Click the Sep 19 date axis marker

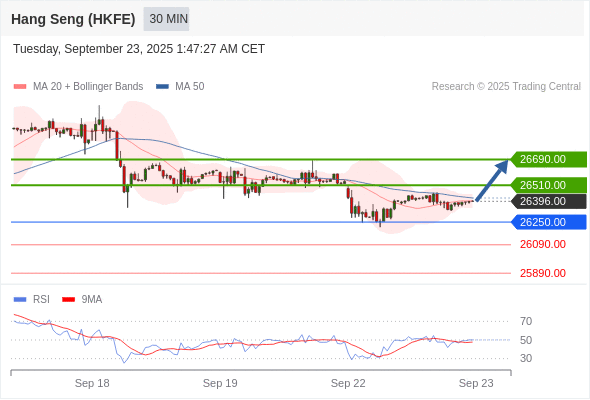[x=220, y=383]
